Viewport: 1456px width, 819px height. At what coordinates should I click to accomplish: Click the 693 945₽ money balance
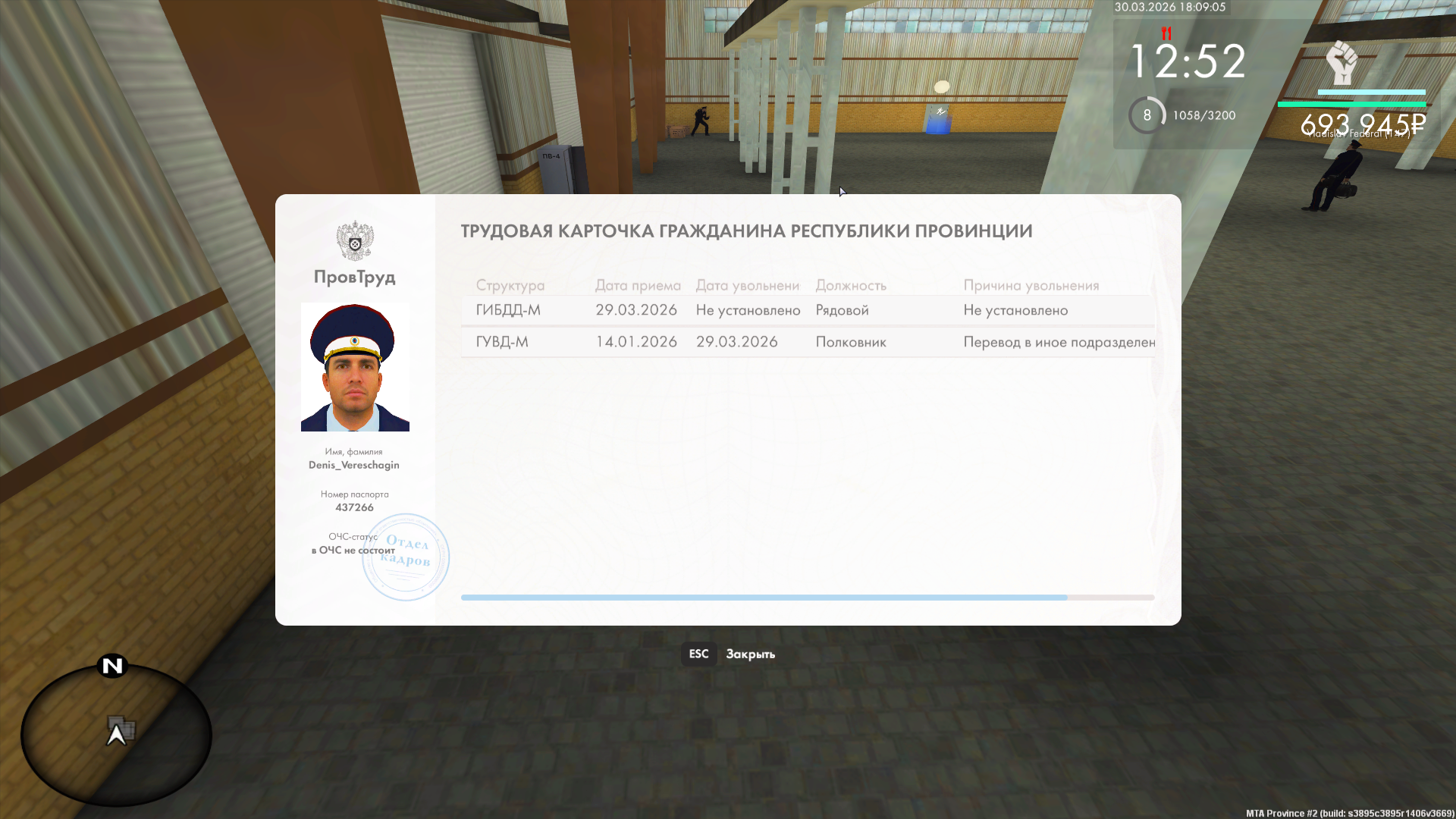pos(1363,124)
